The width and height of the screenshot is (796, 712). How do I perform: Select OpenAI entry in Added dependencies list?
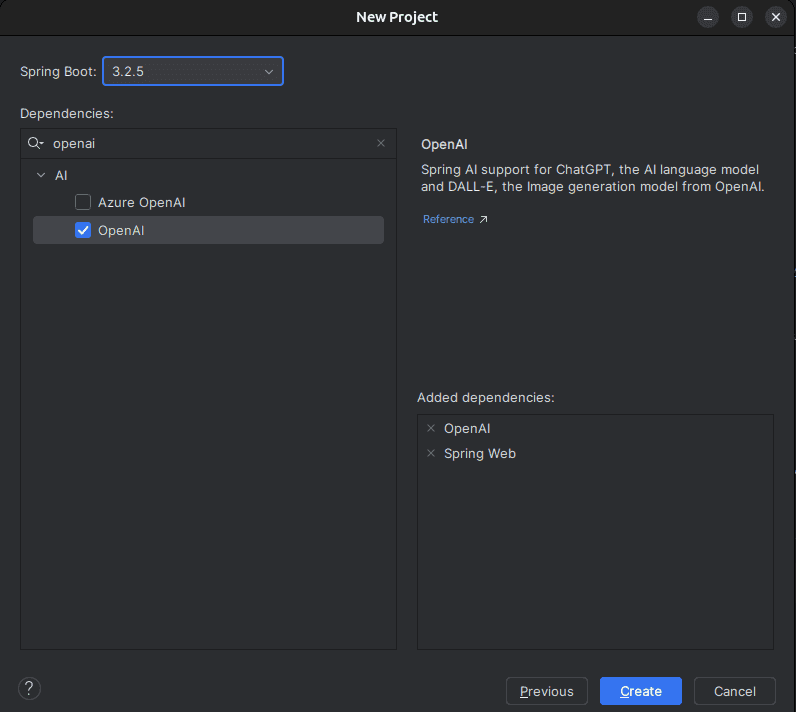467,428
